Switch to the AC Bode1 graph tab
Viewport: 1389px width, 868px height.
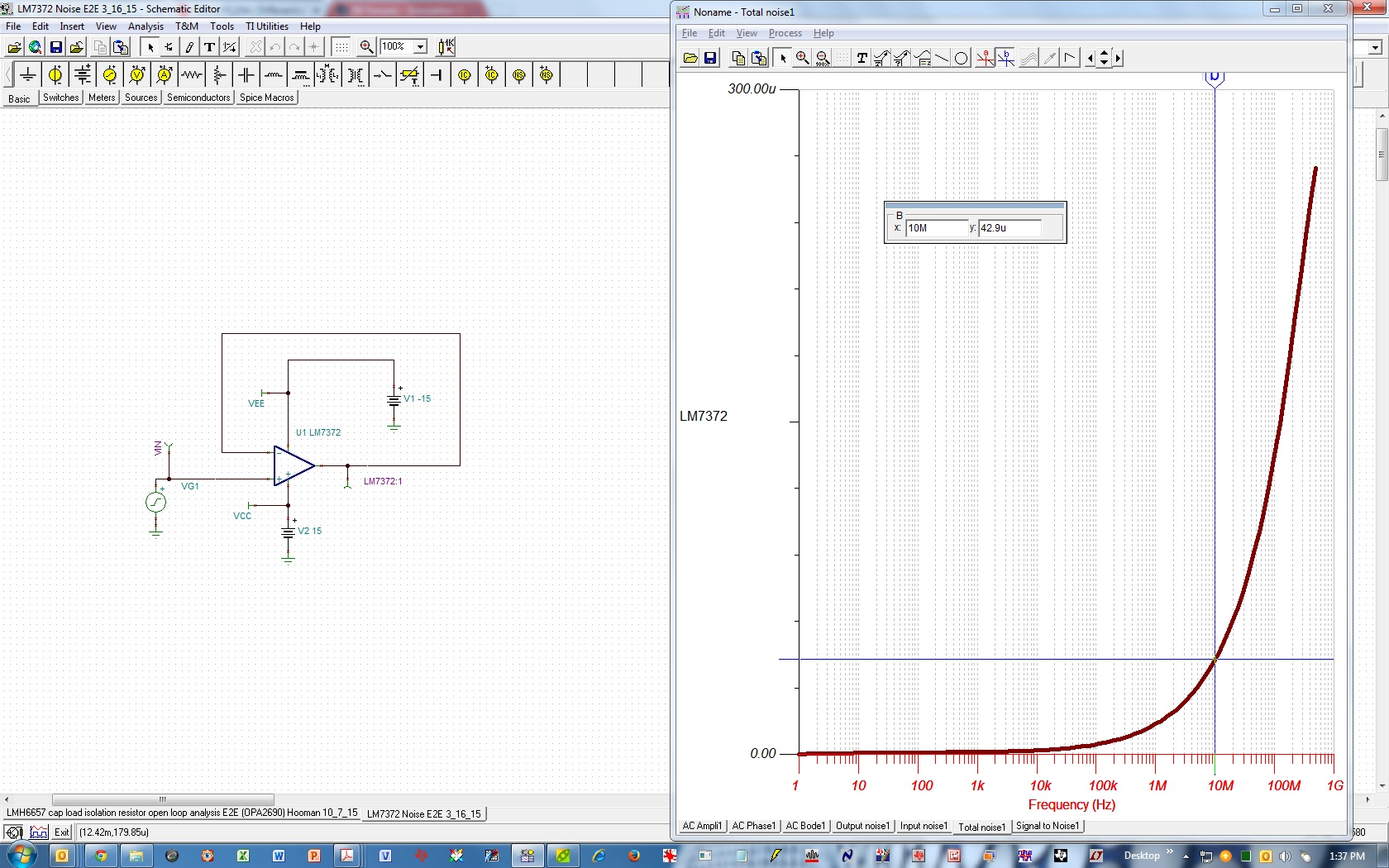(x=805, y=826)
